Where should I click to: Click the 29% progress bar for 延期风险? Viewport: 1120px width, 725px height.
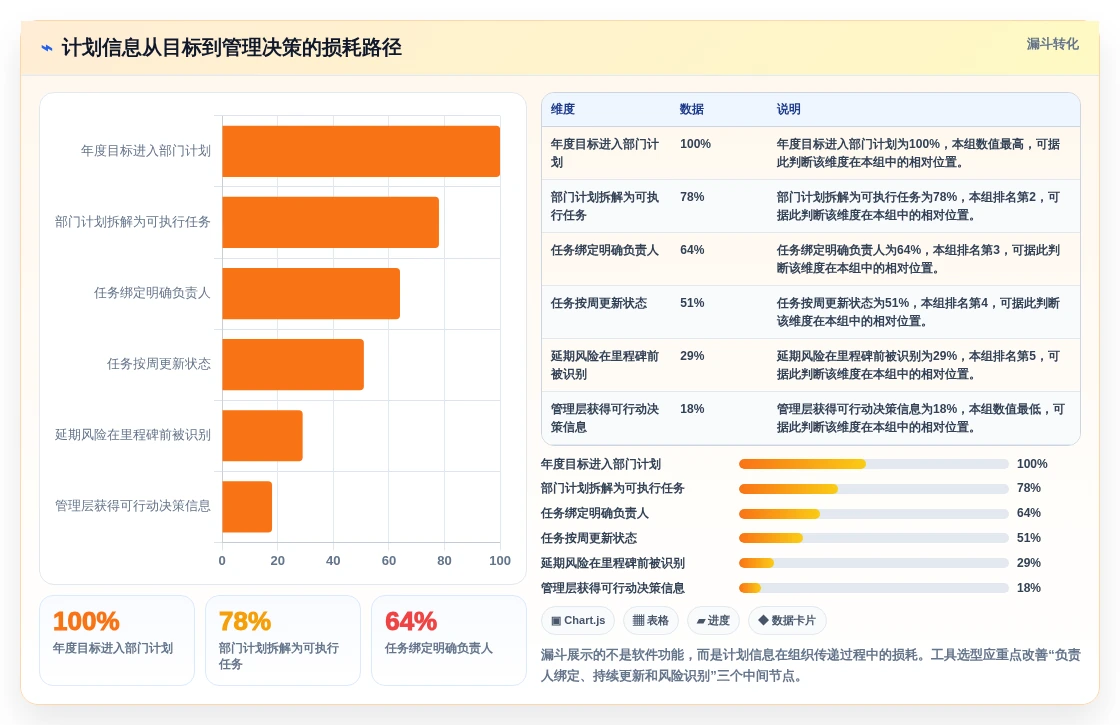[x=874, y=563]
